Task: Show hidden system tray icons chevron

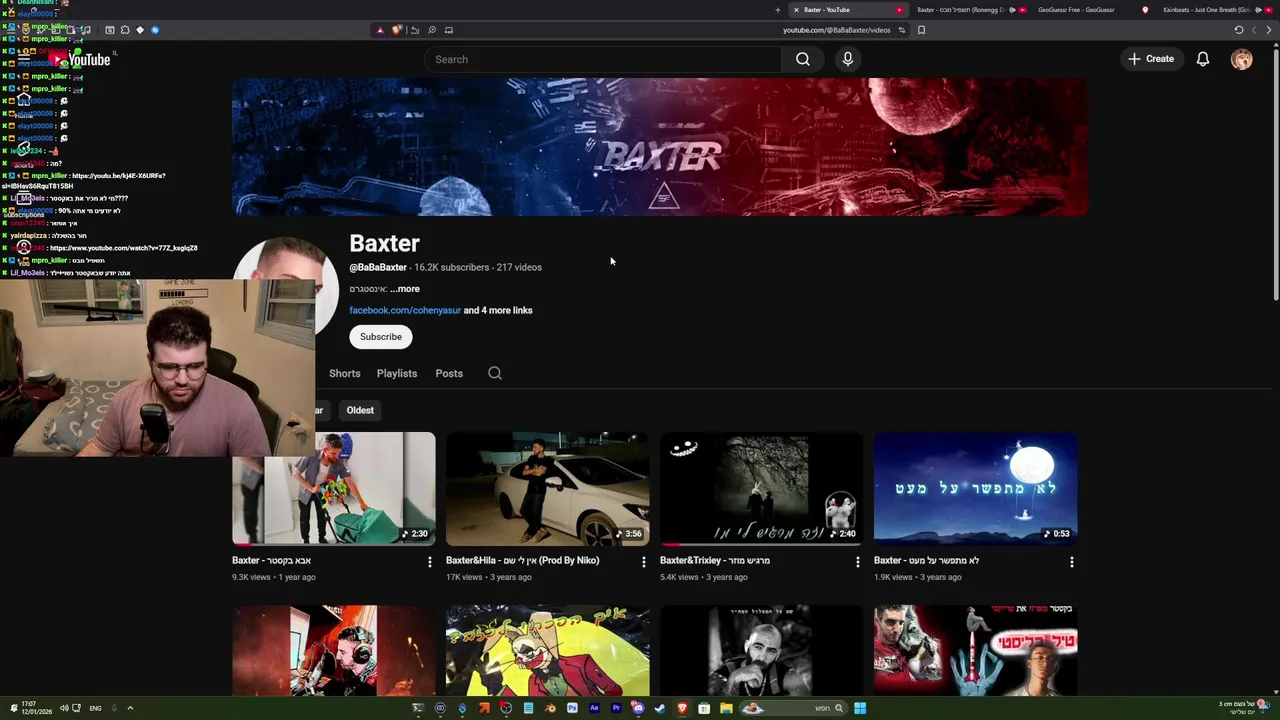Action: 130,708
